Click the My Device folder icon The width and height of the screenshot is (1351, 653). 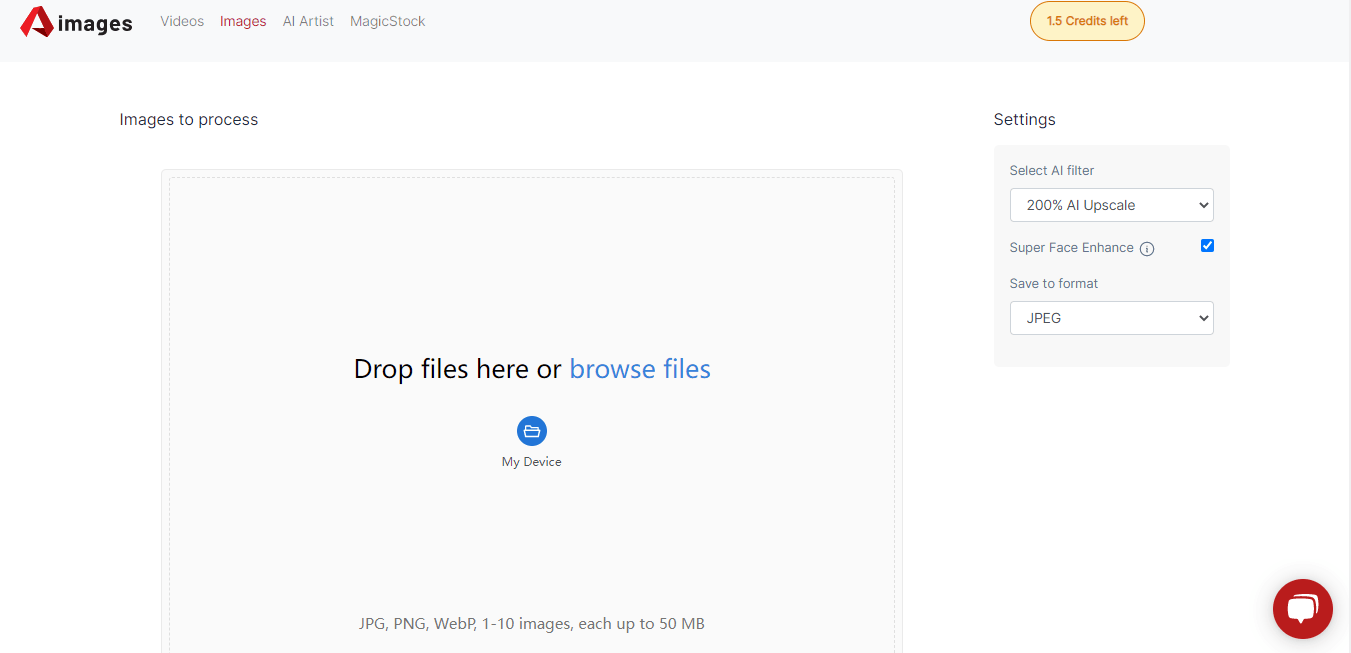(532, 431)
